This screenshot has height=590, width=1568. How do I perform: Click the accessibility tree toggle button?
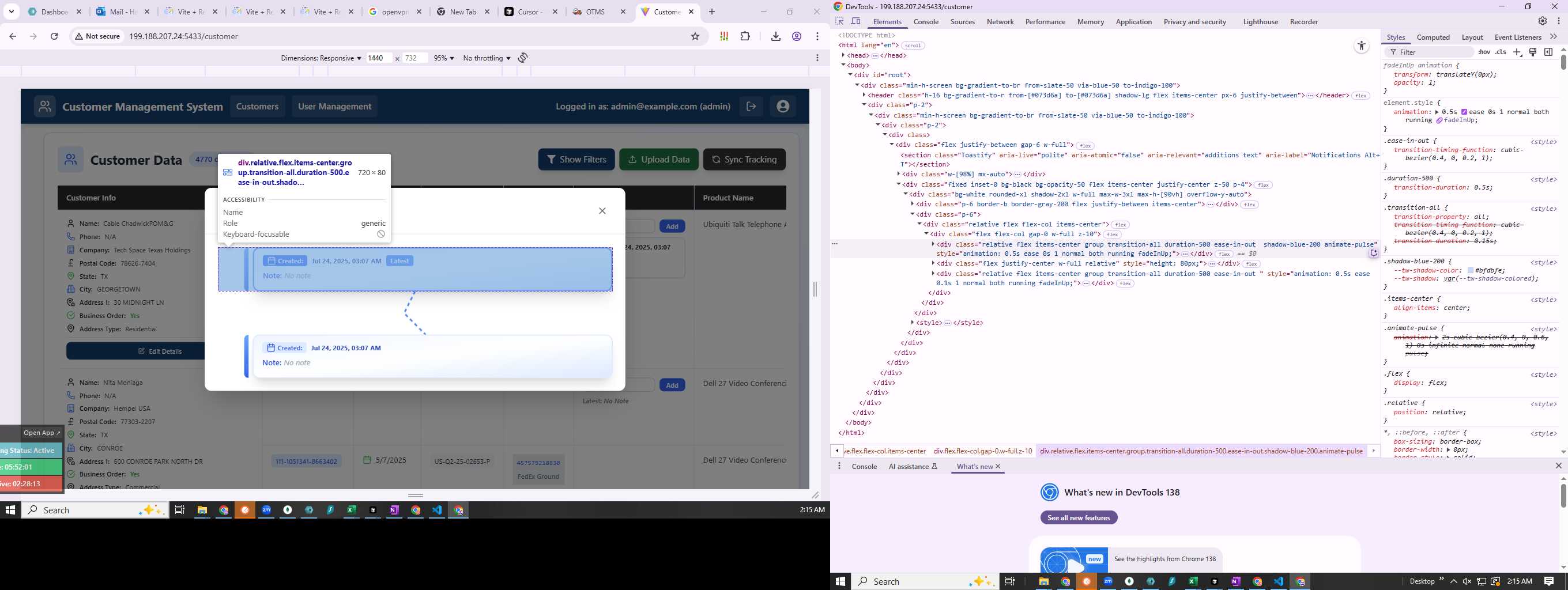(x=1362, y=46)
